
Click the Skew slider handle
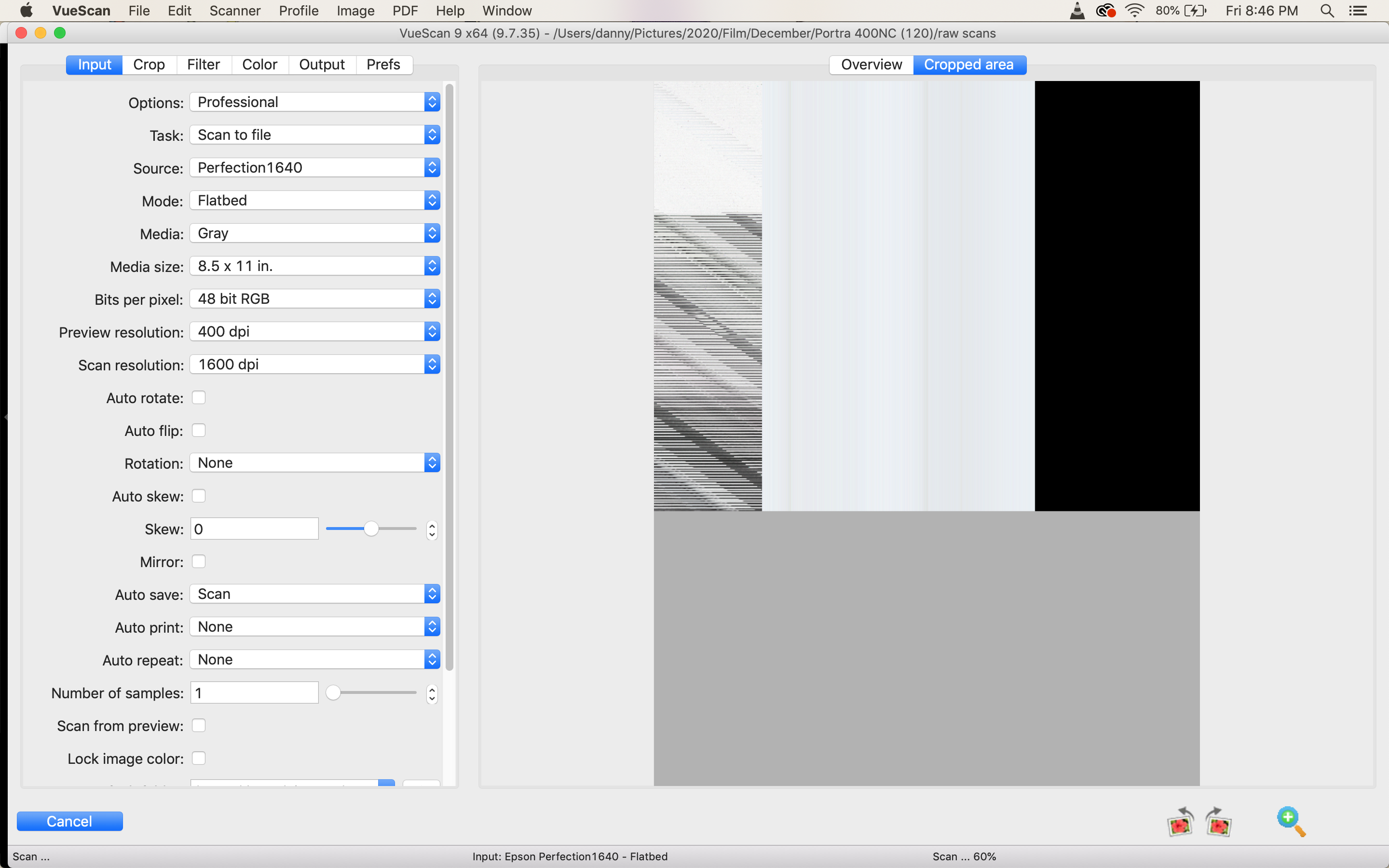371,529
